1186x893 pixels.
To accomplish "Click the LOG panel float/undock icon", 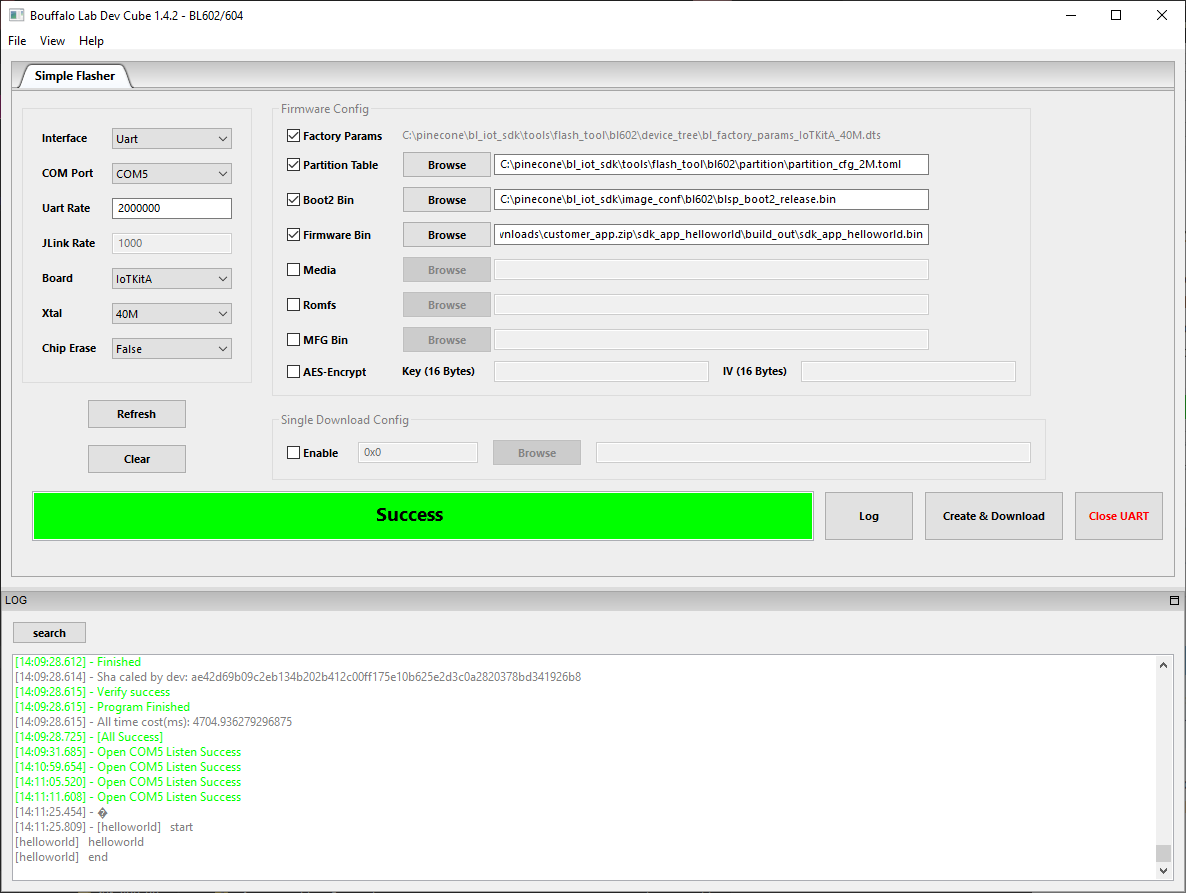I will pyautogui.click(x=1174, y=601).
